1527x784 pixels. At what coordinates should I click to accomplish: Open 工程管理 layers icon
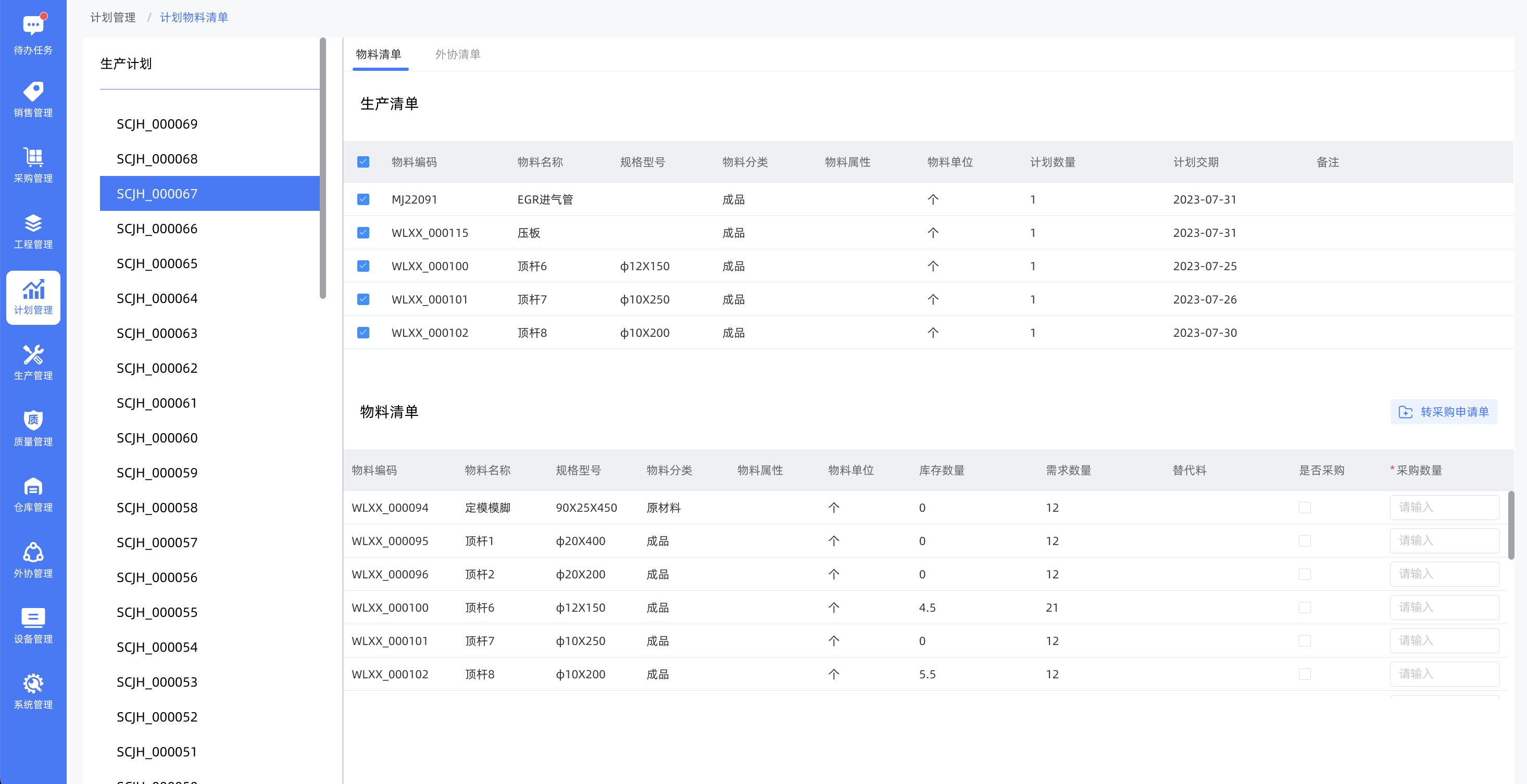[x=33, y=223]
